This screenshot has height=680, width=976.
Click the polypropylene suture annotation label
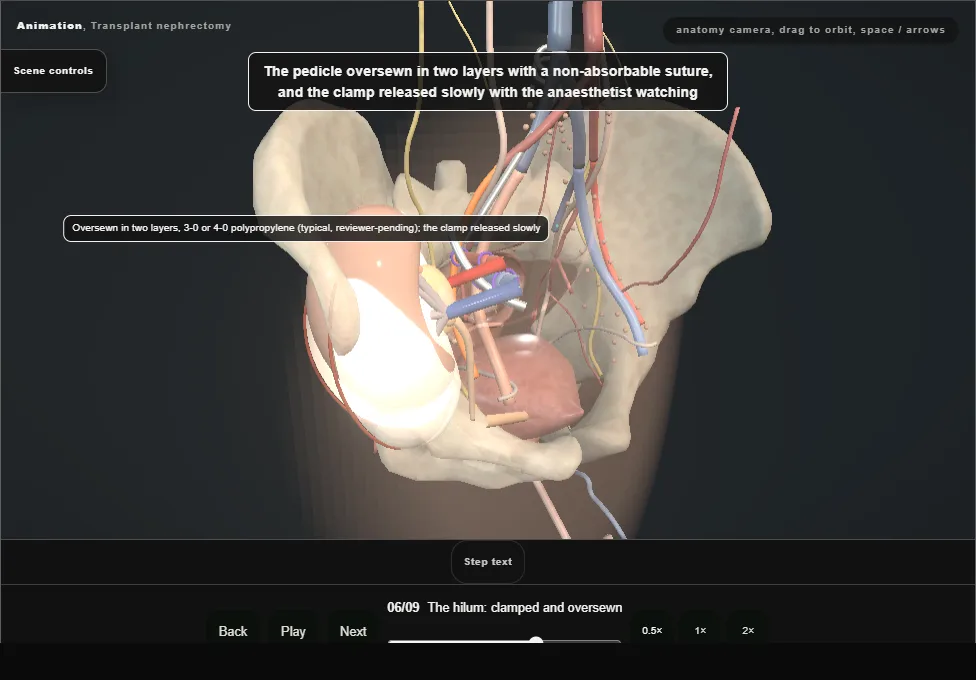point(306,229)
